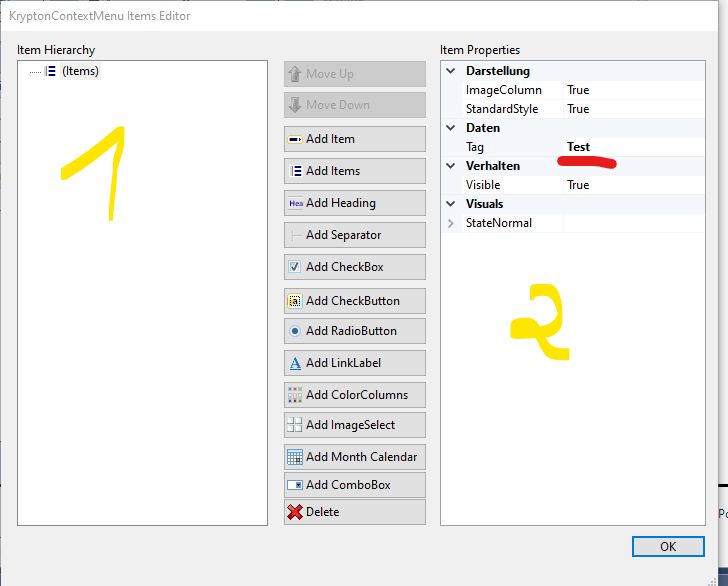Collapse the Verhalten category
This screenshot has height=586, width=728.
pos(450,166)
